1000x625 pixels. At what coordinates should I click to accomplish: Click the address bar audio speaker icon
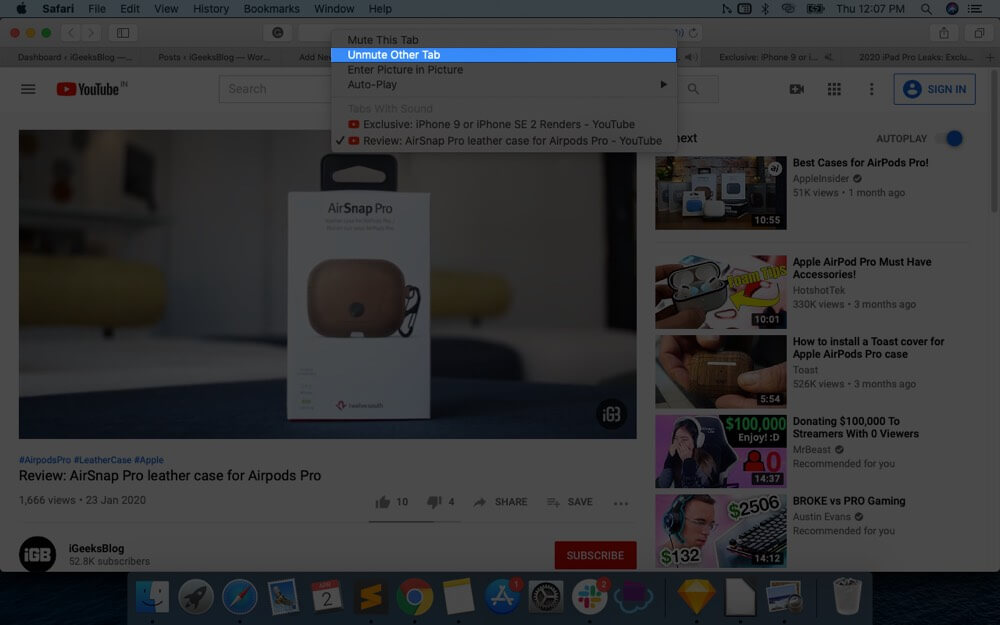(680, 33)
